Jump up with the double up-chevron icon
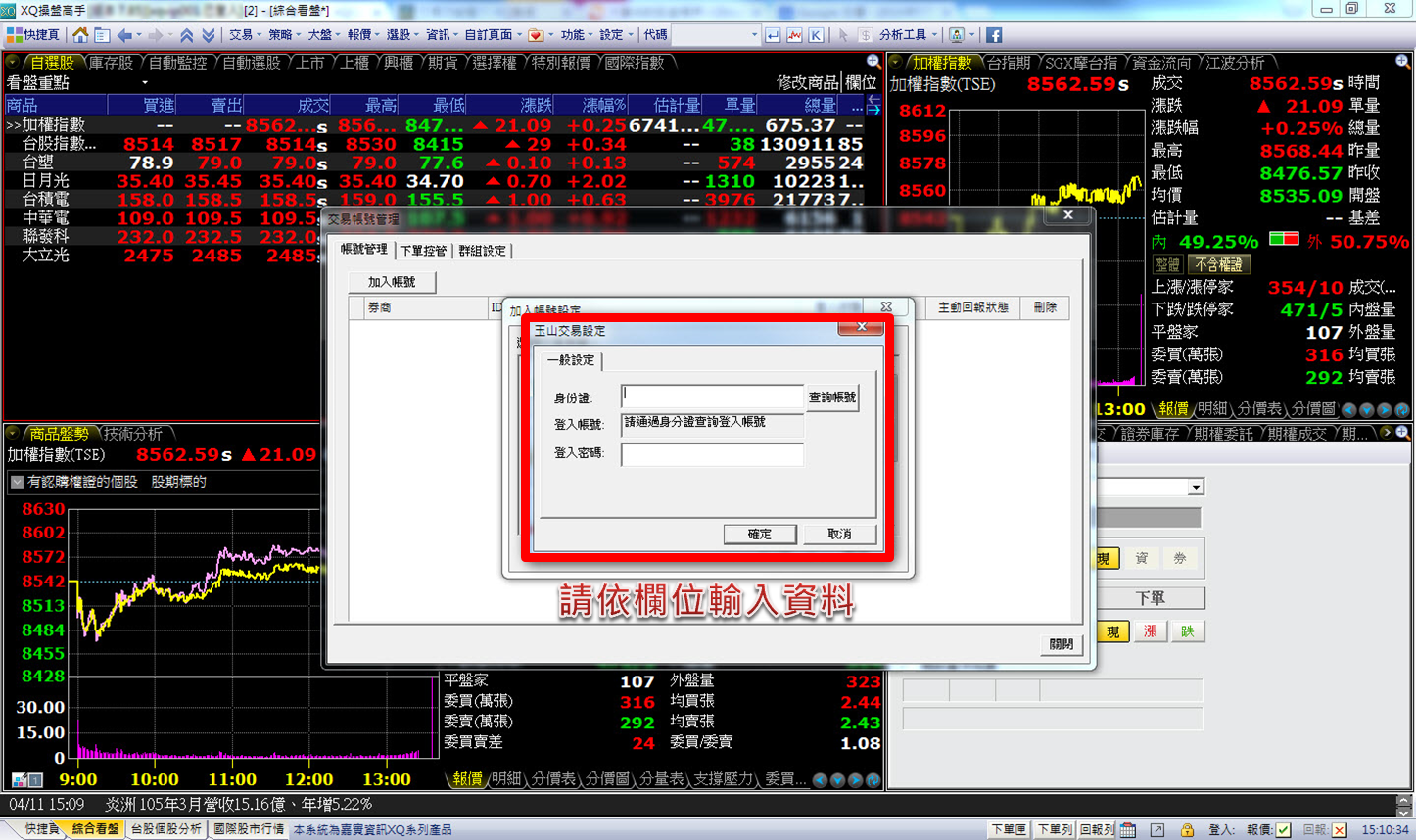The height and width of the screenshot is (840, 1416). pyautogui.click(x=186, y=35)
